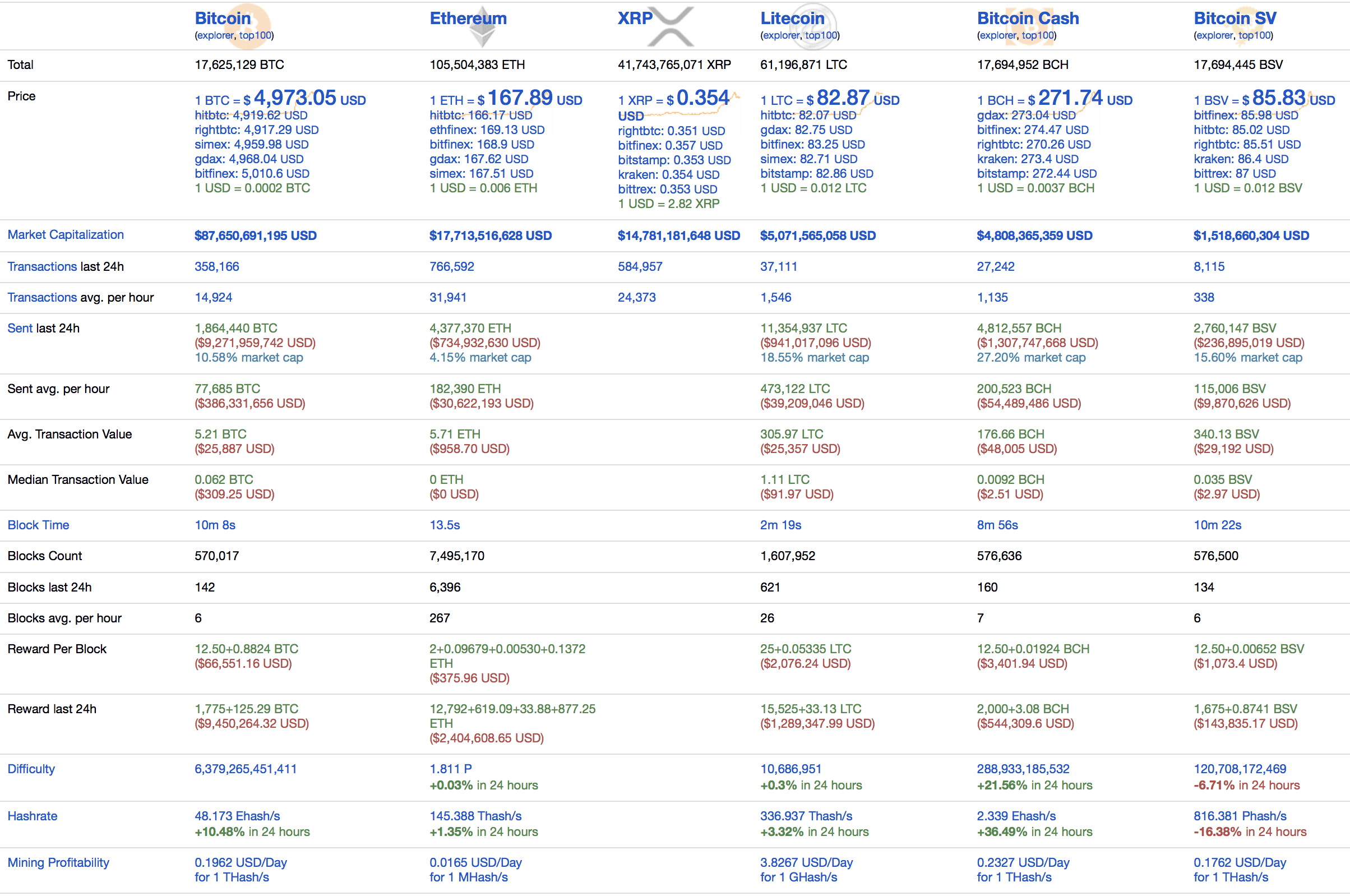Screen dimensions: 1350x896
Task: Click Litecoin market cap $5,071,565,058 USD
Action: tap(817, 236)
